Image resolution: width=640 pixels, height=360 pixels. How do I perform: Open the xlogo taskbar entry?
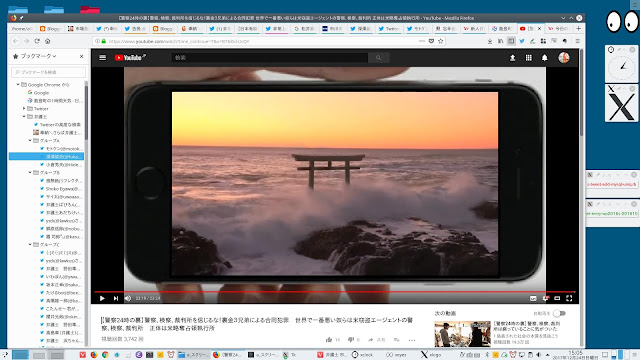(x=431, y=355)
